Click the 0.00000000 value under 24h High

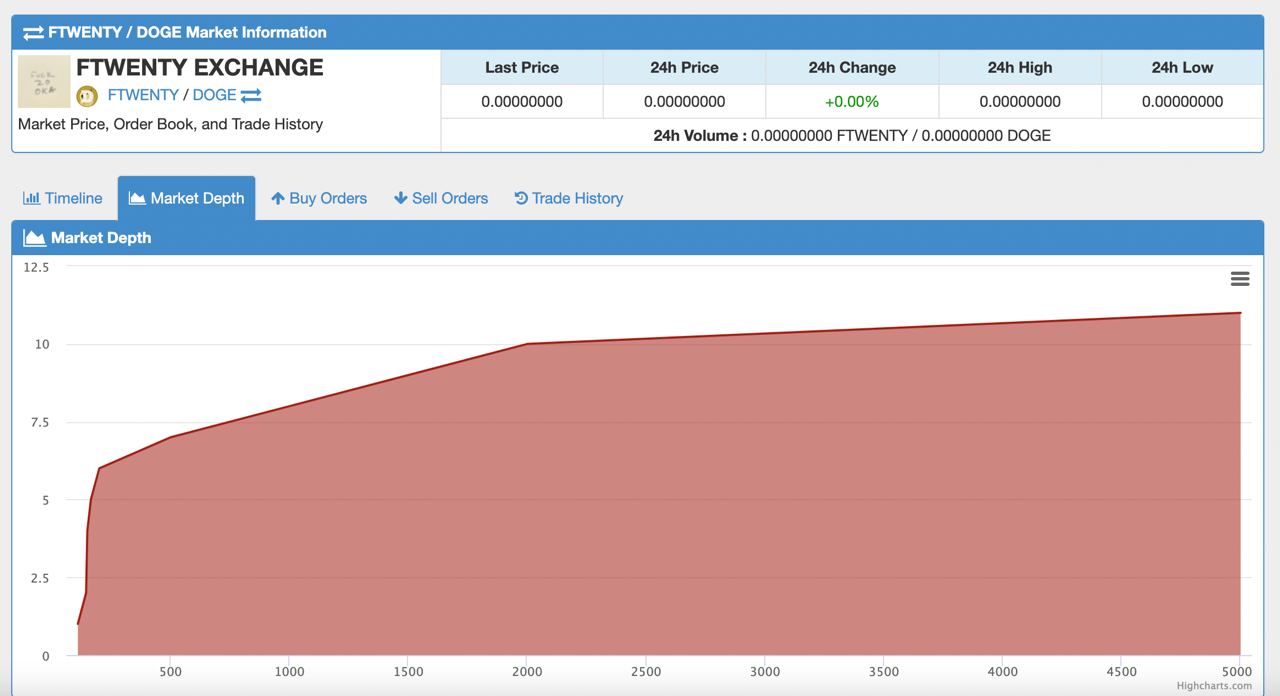coord(1020,101)
